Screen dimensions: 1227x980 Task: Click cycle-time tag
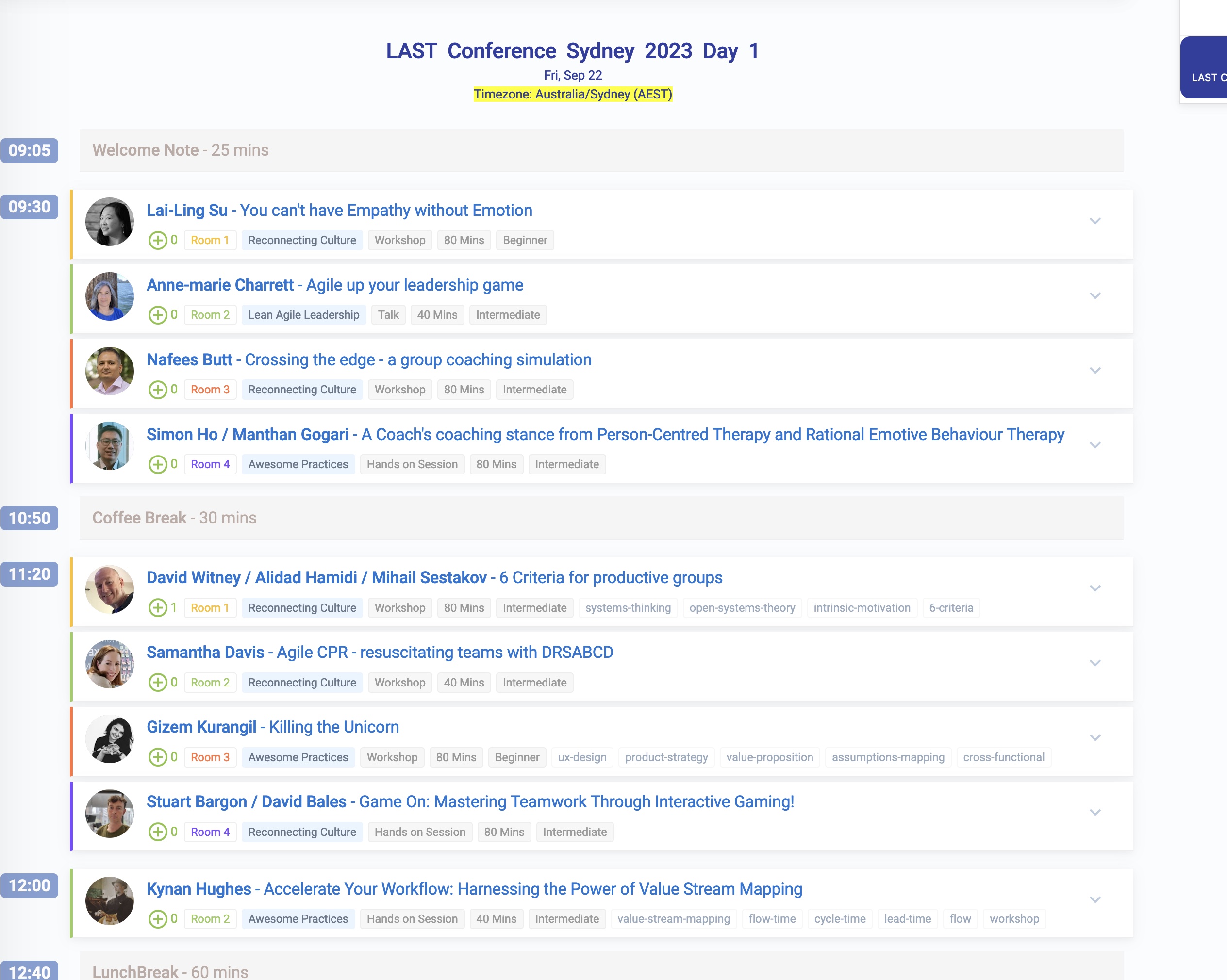(839, 918)
